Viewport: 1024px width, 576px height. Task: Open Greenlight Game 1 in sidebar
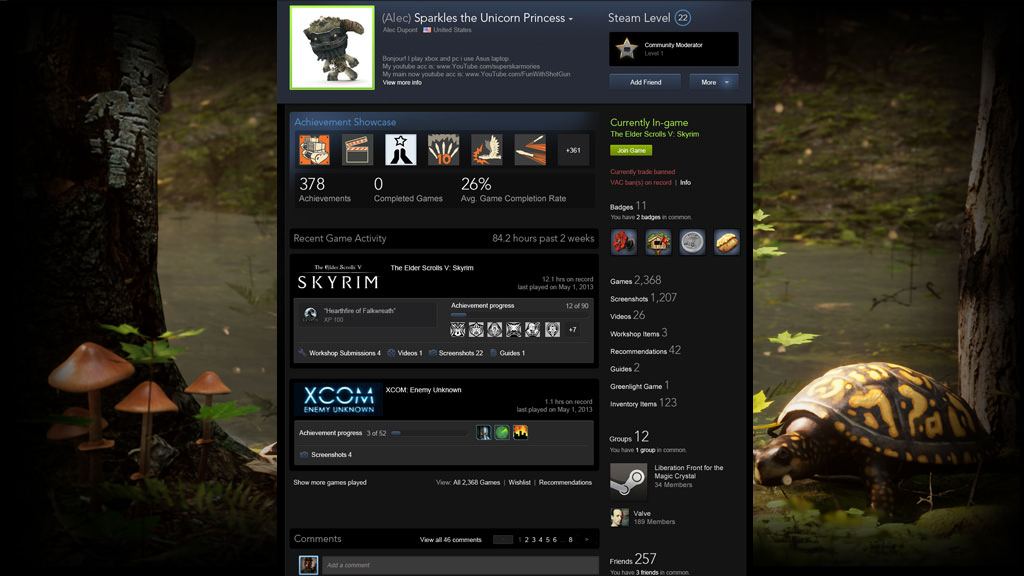pos(639,386)
